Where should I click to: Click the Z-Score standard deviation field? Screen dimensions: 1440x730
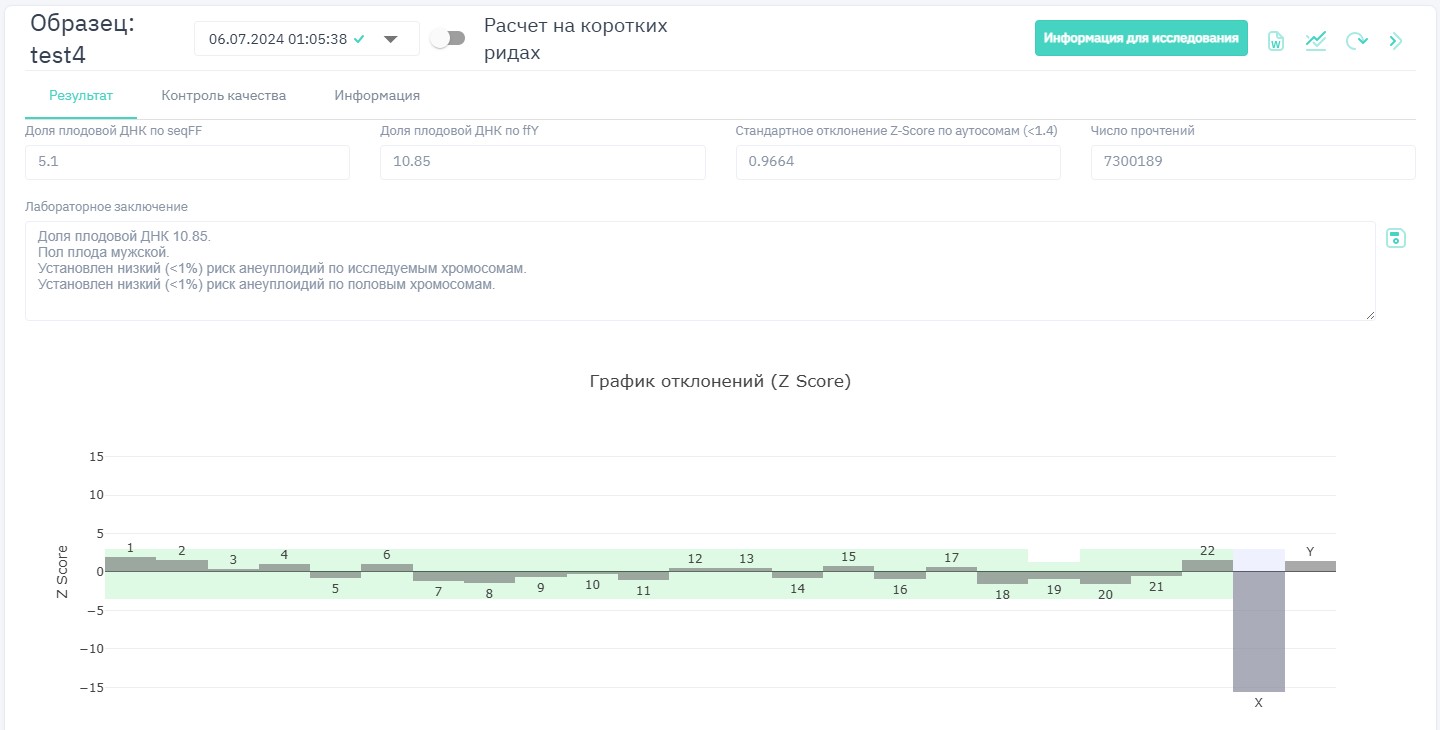(897, 162)
